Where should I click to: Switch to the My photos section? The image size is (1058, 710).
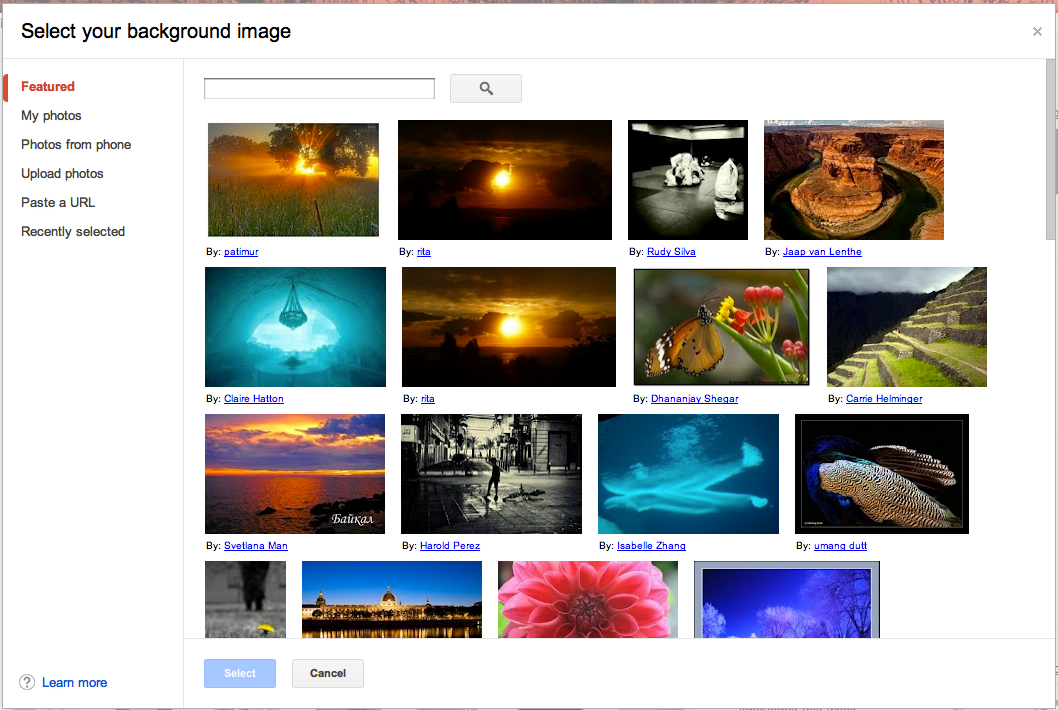click(51, 115)
